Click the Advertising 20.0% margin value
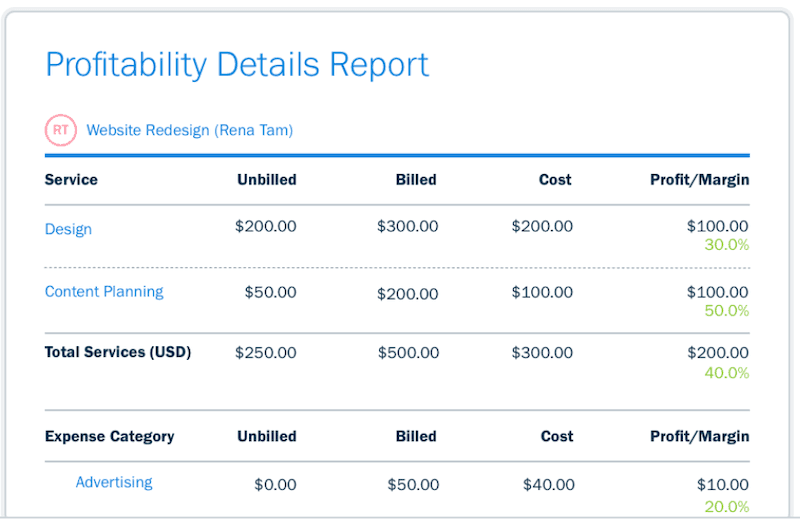 click(726, 506)
